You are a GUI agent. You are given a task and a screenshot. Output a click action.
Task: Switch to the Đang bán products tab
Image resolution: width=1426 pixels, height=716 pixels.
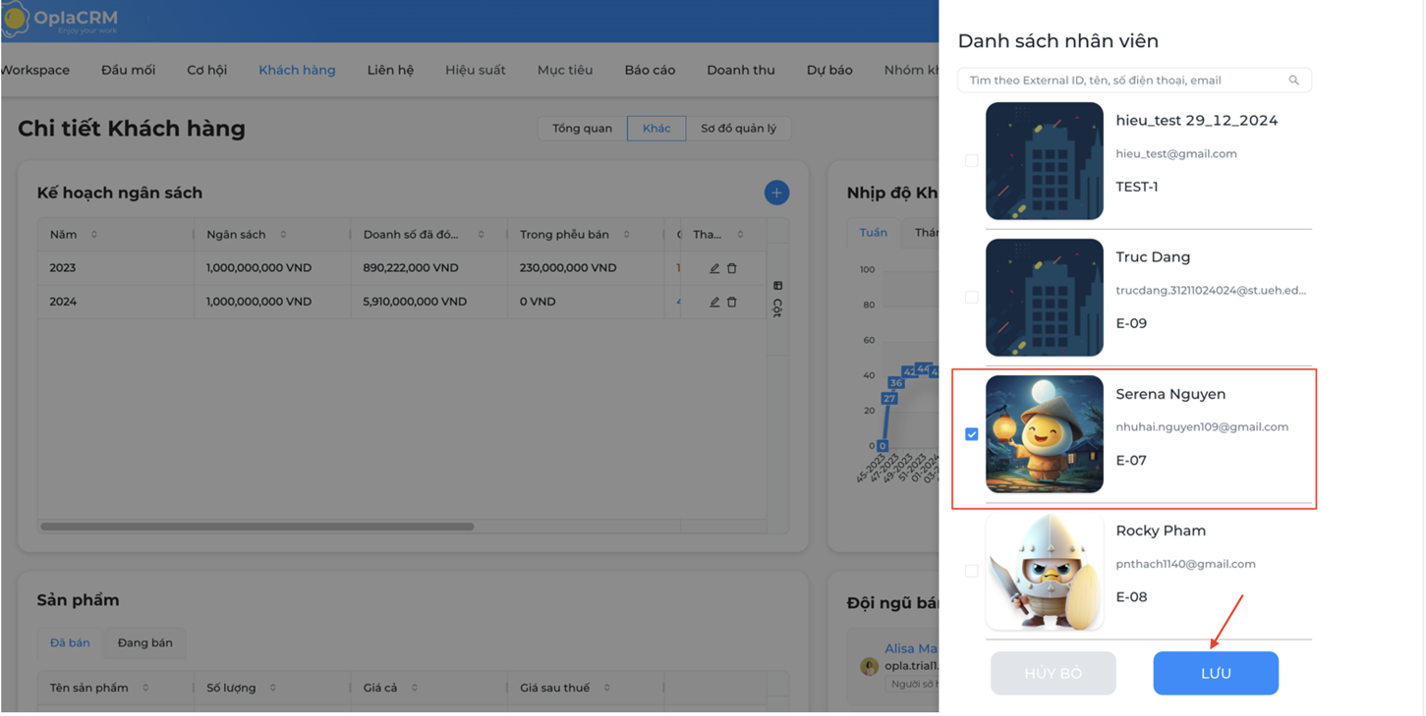click(x=145, y=643)
